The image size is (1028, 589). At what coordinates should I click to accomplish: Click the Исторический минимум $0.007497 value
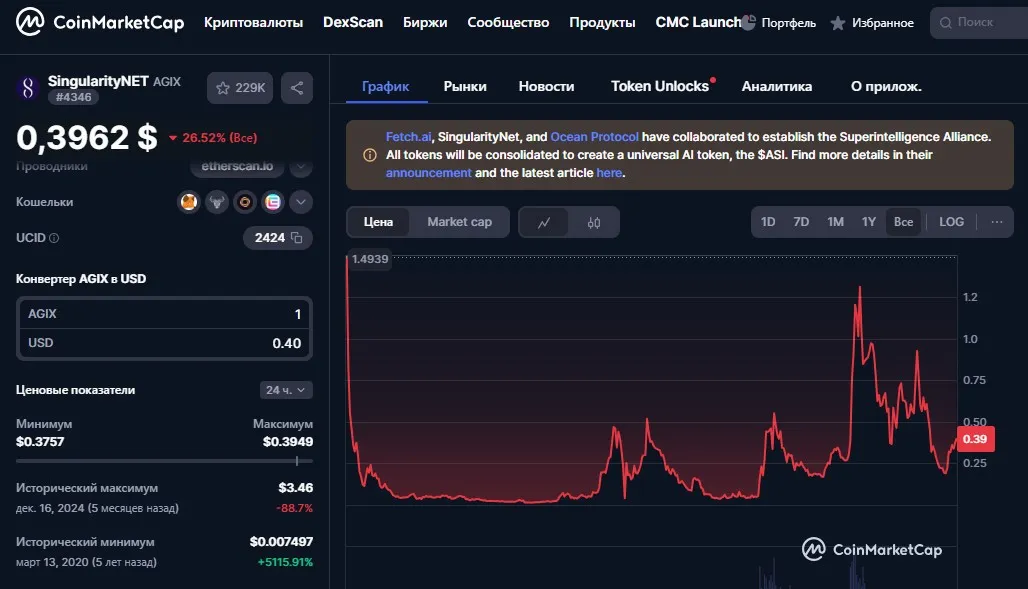pyautogui.click(x=281, y=542)
